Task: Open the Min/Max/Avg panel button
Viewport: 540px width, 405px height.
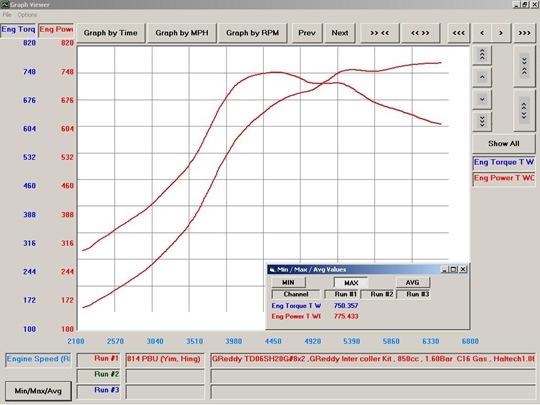Action: coord(38,391)
